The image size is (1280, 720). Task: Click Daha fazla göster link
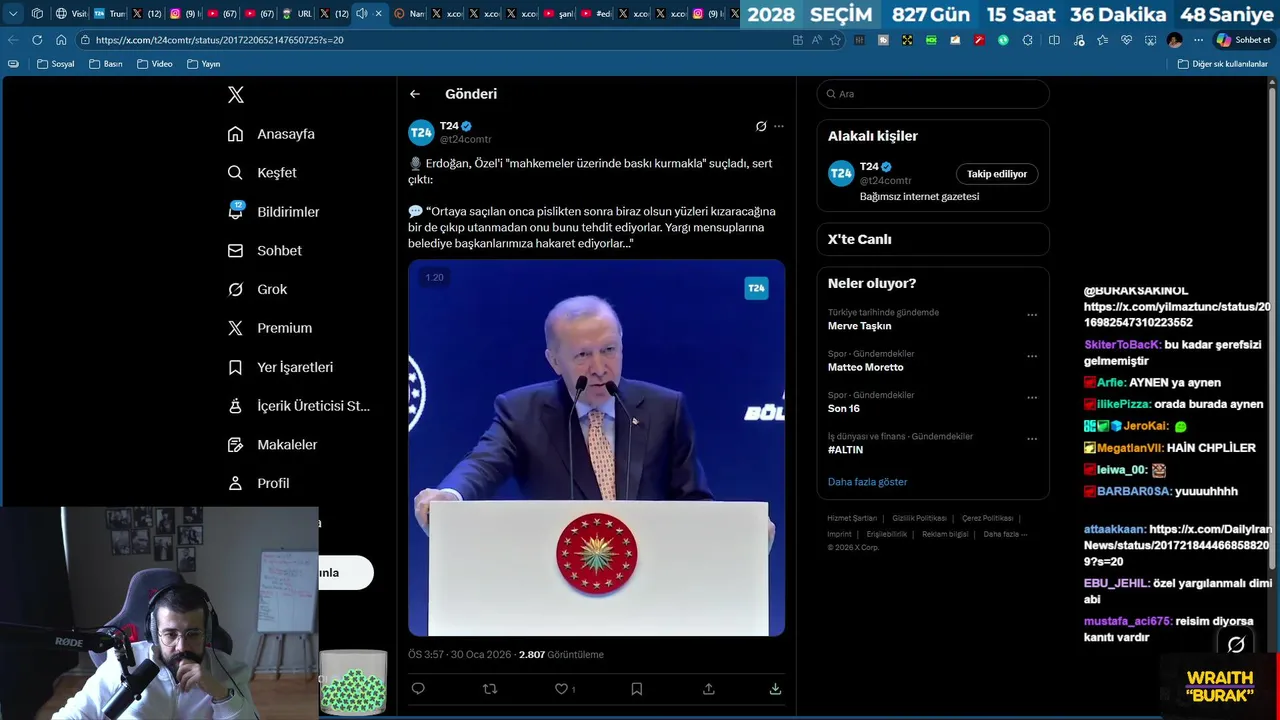tap(867, 482)
